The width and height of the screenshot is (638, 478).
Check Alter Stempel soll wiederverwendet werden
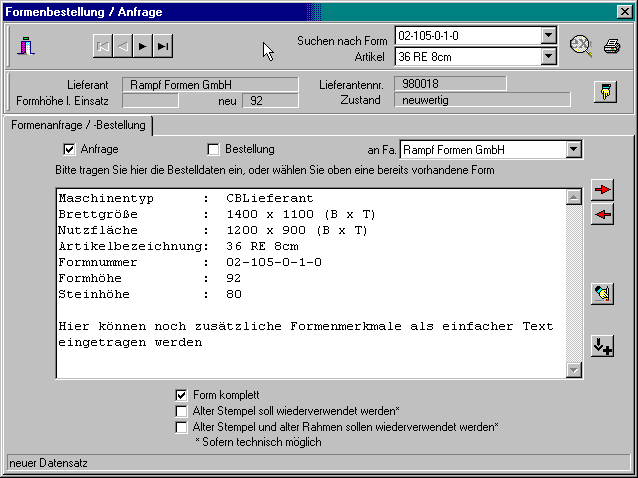click(181, 411)
